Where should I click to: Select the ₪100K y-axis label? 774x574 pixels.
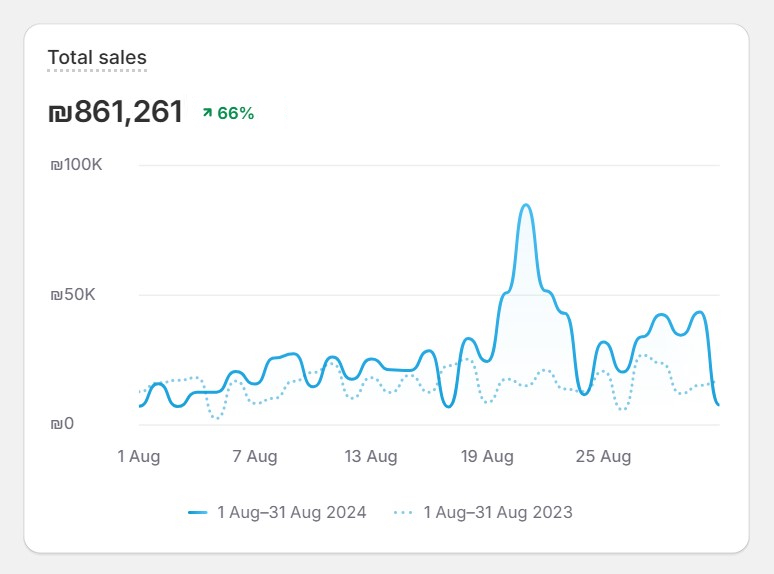(76, 165)
